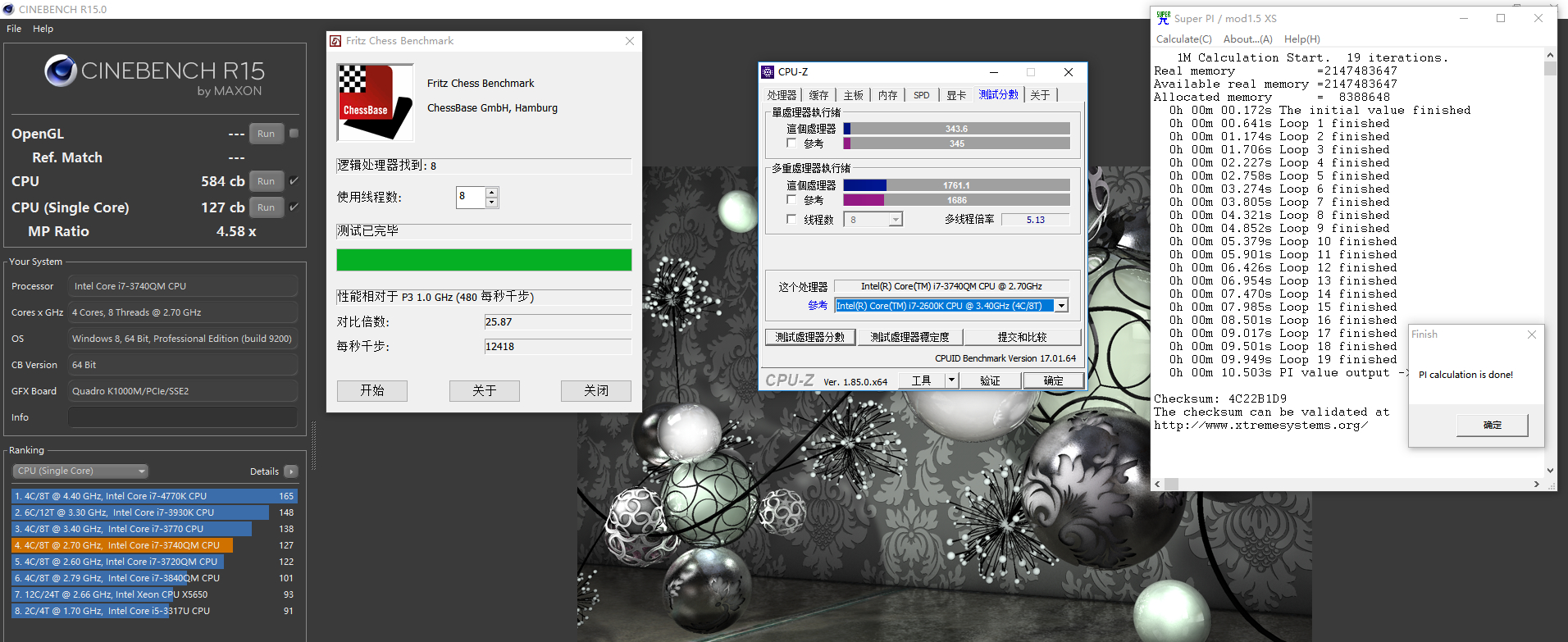Enable the 线程数 thread count checkbox
Viewport: 1568px width, 642px height.
[791, 220]
